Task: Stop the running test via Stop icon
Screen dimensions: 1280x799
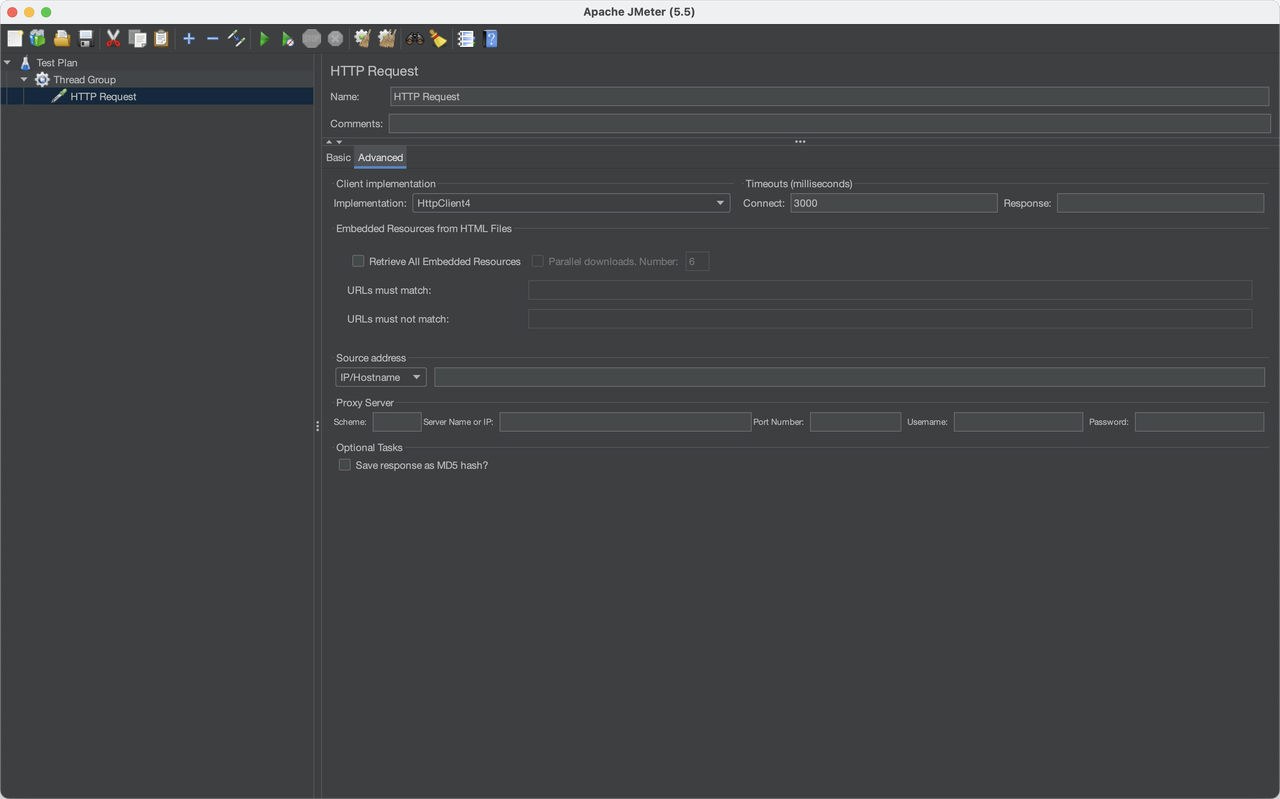Action: (x=311, y=38)
